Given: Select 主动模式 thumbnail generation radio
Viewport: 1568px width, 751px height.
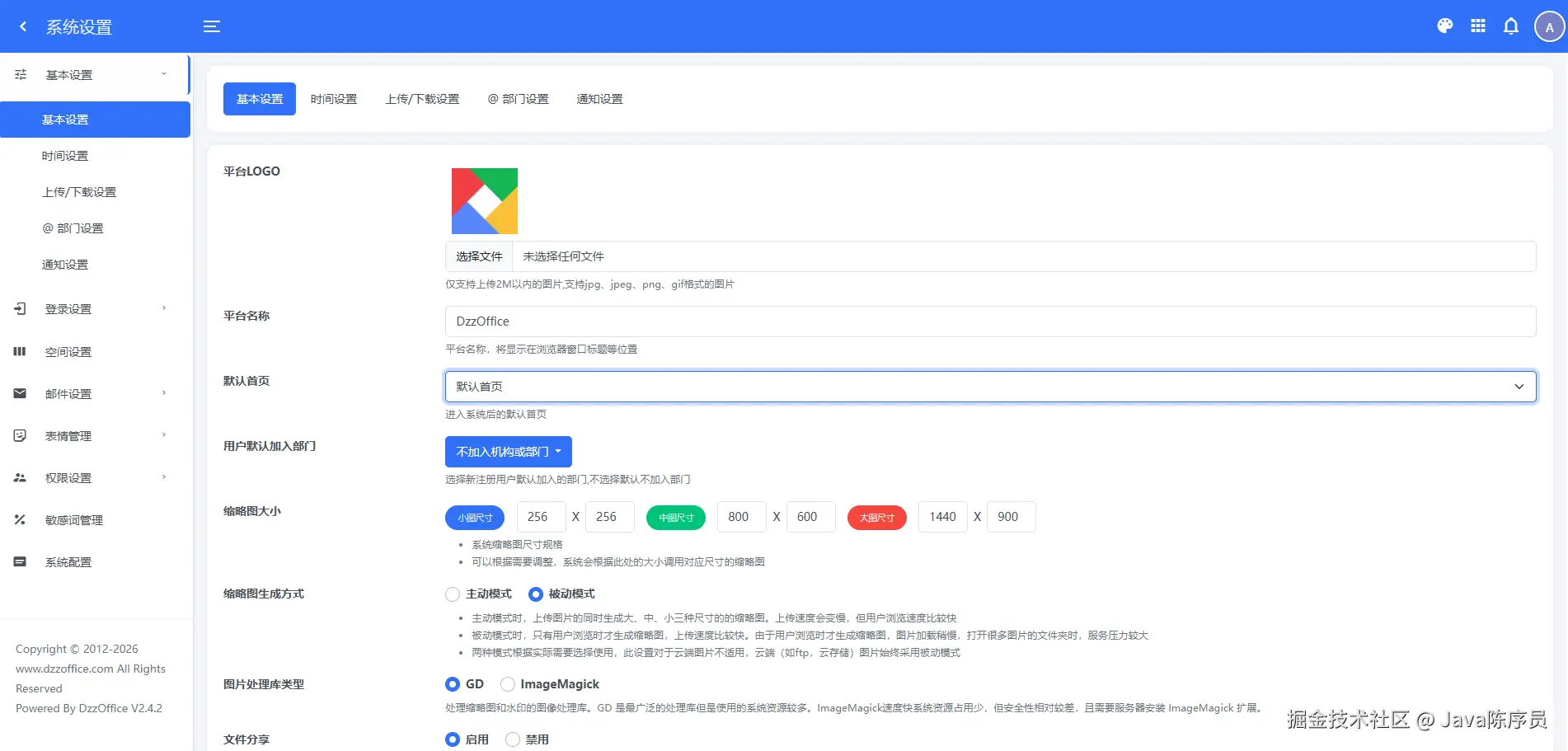Looking at the screenshot, I should [x=453, y=594].
